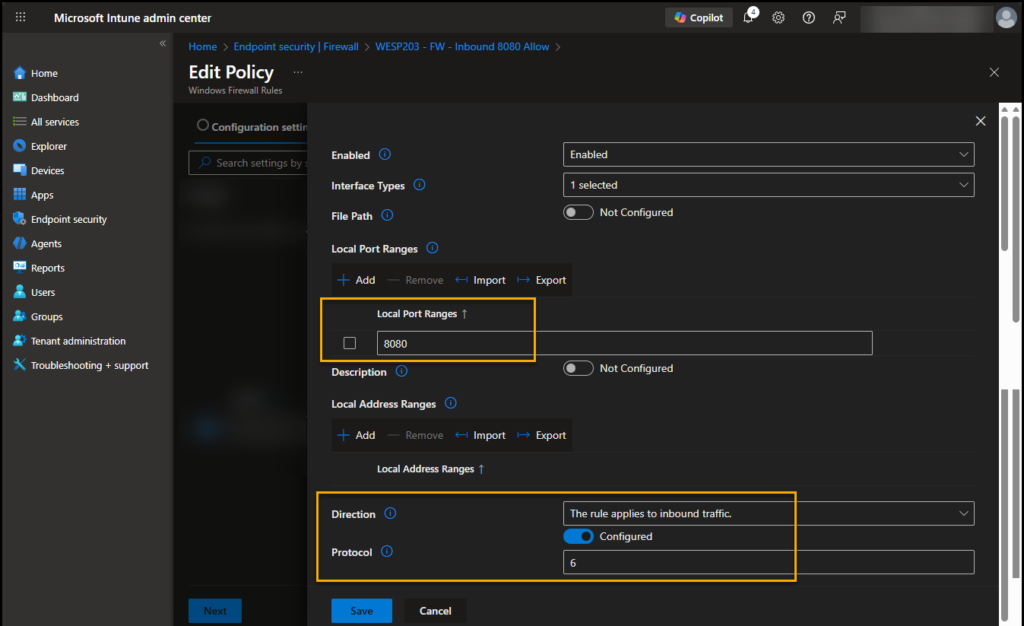Open the inbound traffic Direction dropdown

click(768, 513)
